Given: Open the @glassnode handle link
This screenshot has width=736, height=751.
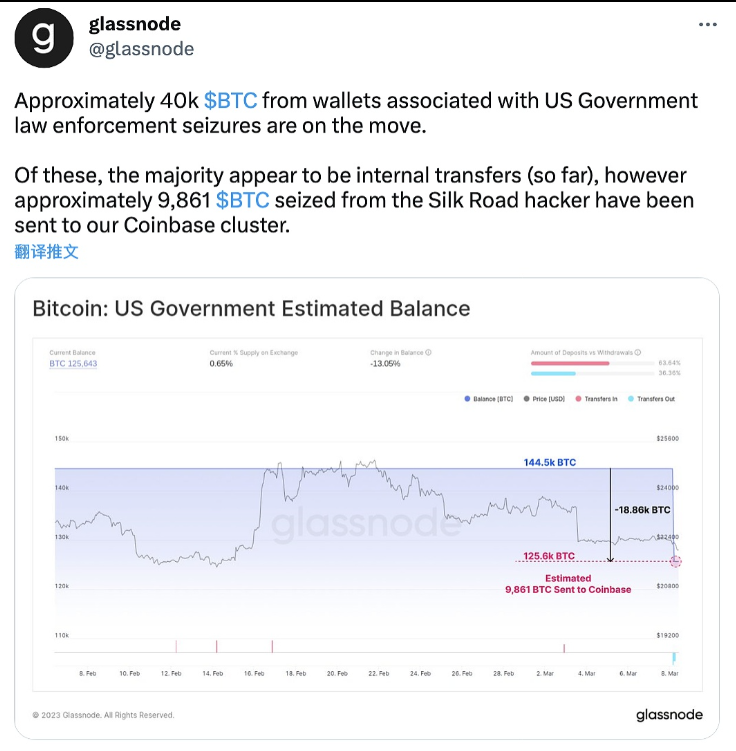Looking at the screenshot, I should 141,48.
